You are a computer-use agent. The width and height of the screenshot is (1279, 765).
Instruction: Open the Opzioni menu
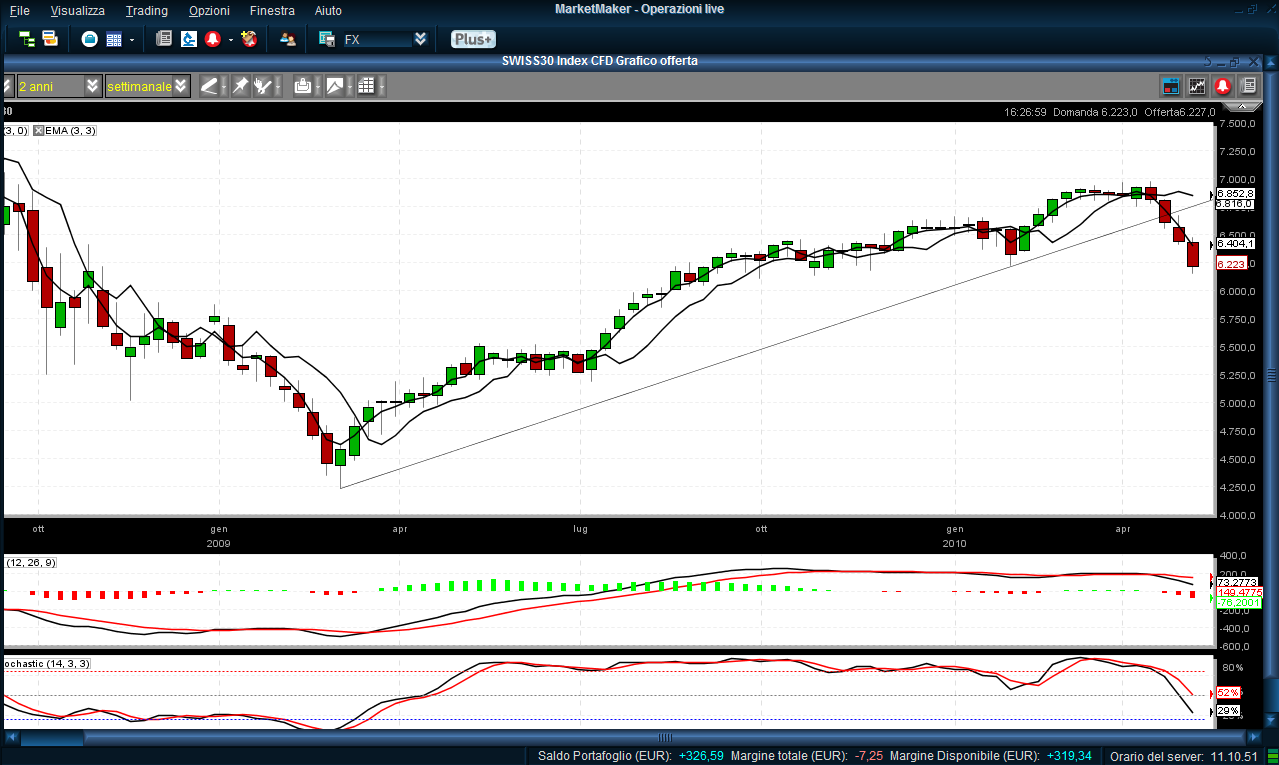(209, 10)
